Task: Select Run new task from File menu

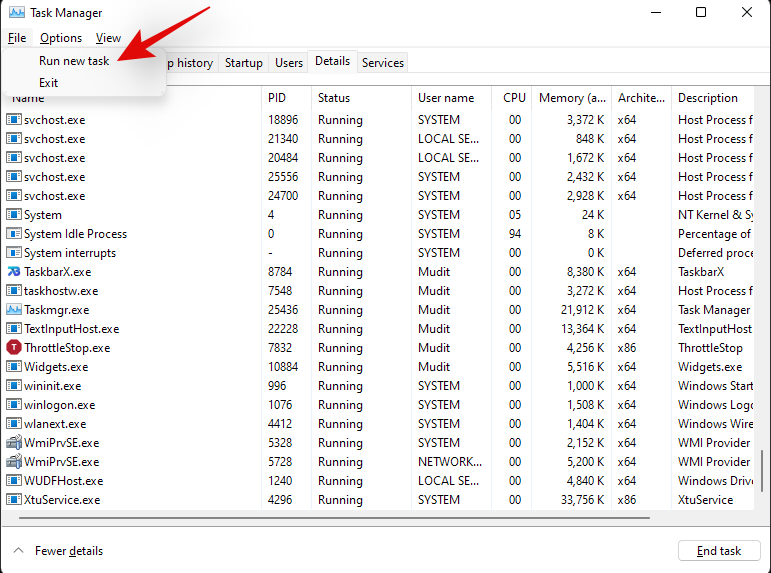Action: (x=74, y=61)
